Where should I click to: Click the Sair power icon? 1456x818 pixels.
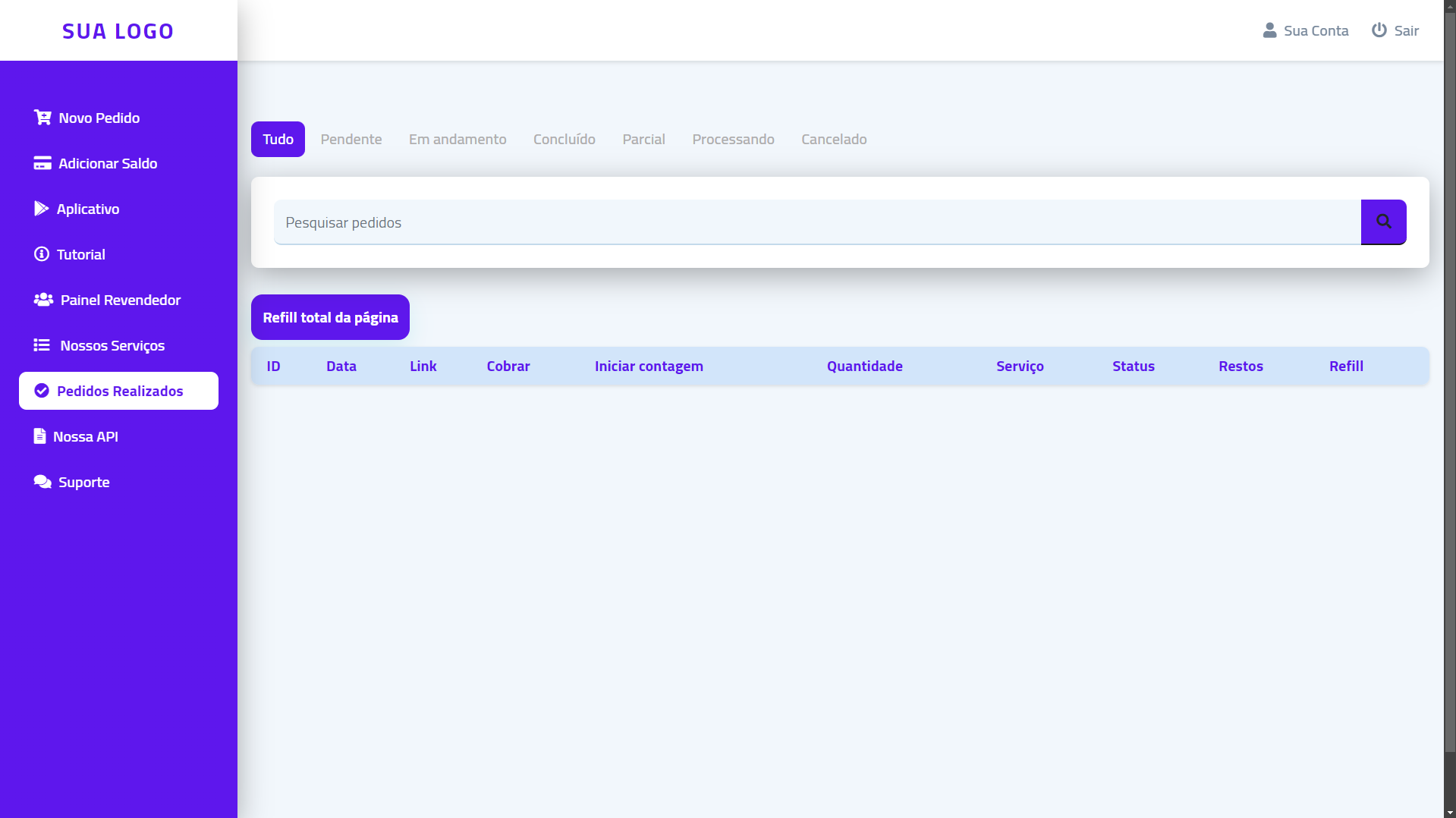coord(1378,30)
